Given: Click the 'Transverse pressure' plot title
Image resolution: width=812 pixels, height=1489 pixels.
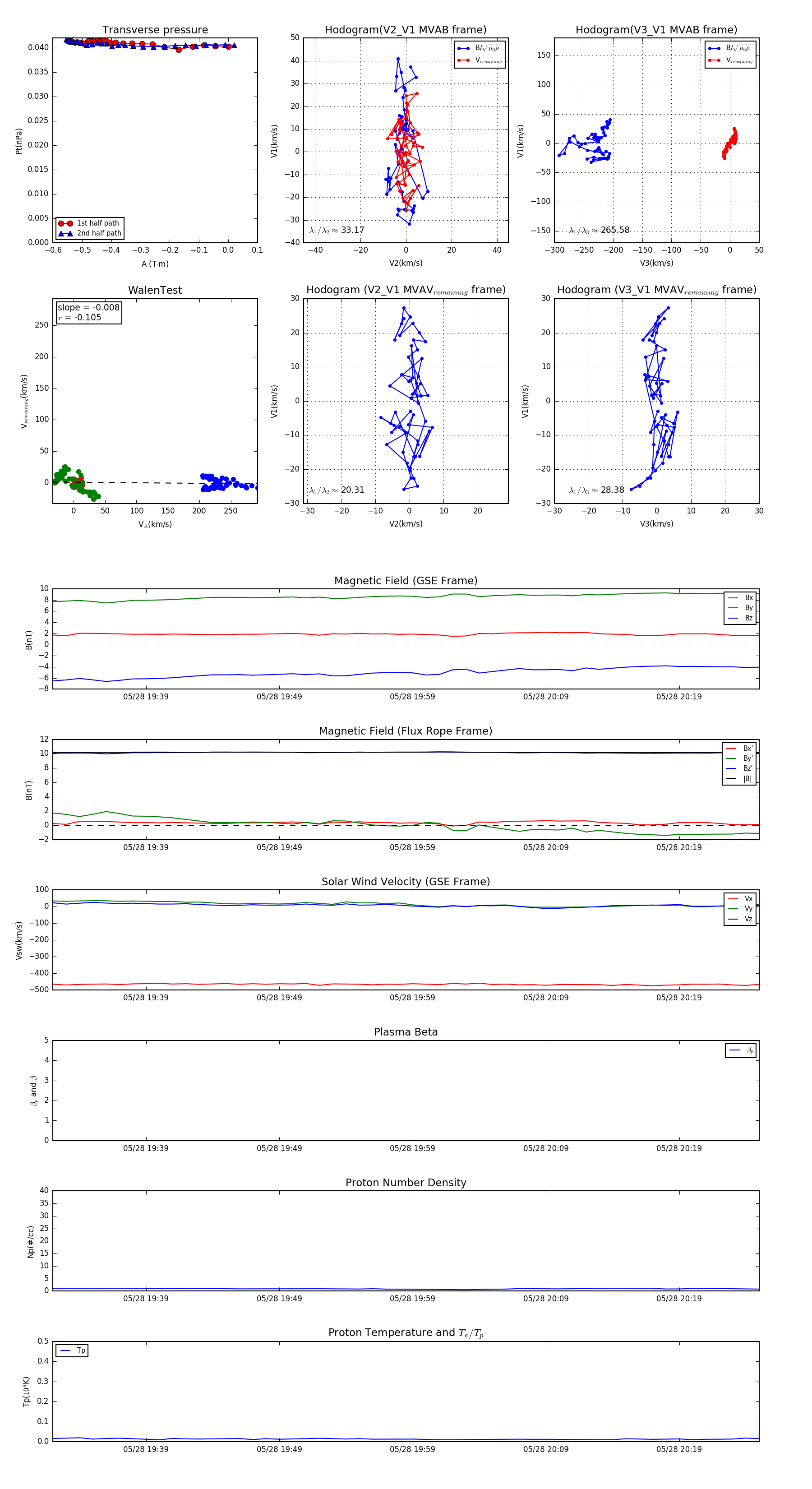Looking at the screenshot, I should [x=155, y=30].
